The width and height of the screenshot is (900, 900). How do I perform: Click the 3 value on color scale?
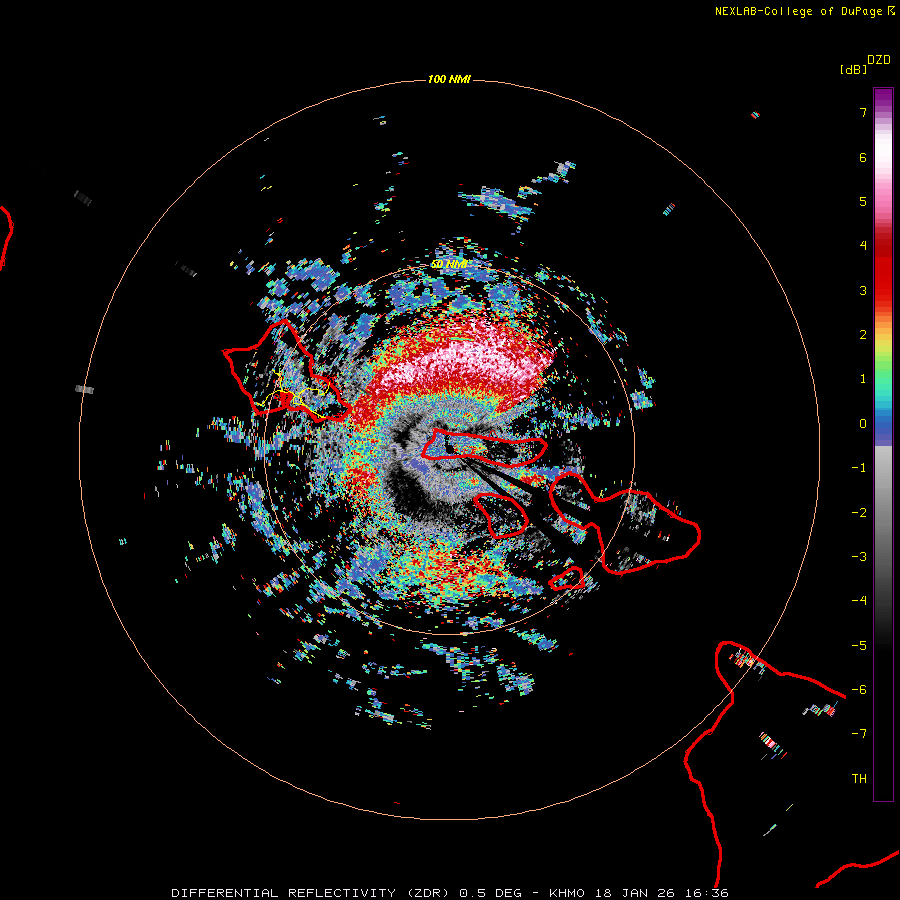click(x=863, y=290)
